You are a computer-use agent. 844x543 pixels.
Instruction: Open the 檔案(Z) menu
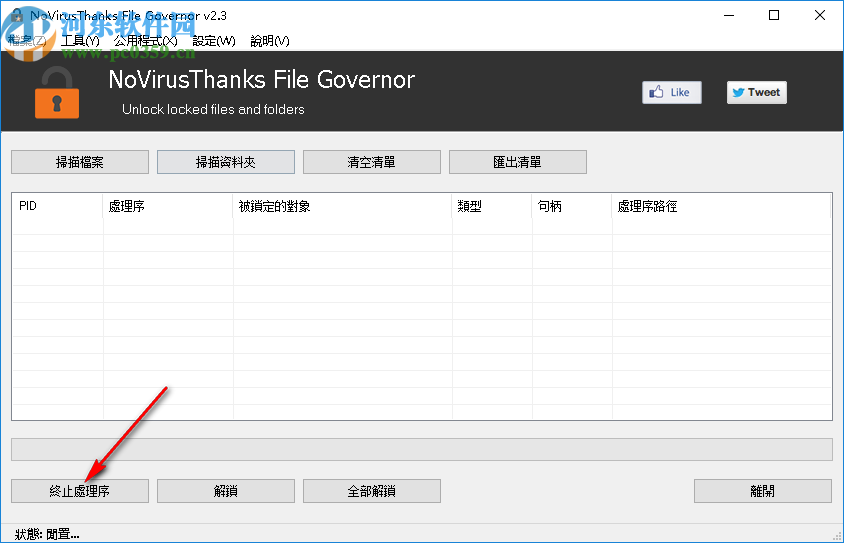pos(27,41)
